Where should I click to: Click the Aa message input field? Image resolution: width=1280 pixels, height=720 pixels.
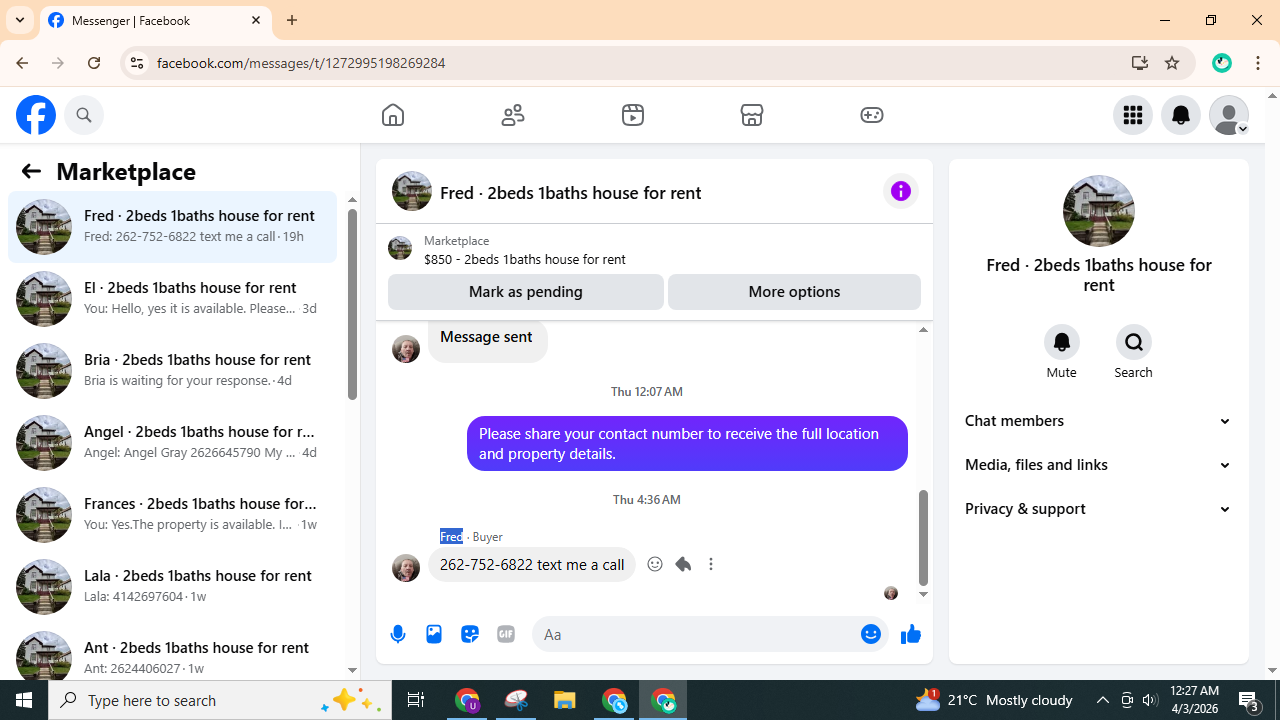point(698,634)
